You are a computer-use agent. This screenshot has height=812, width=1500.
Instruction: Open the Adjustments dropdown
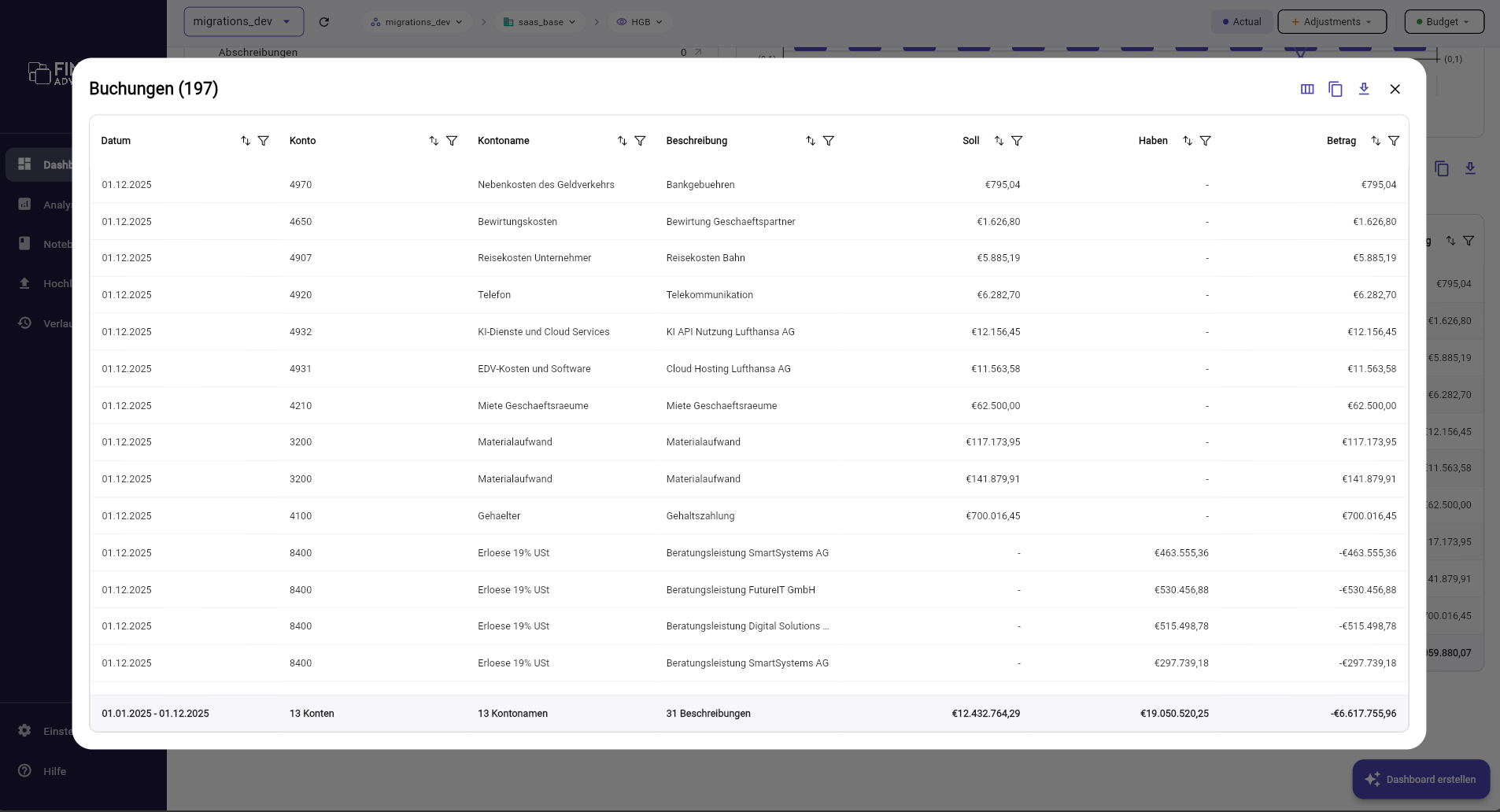1332,22
